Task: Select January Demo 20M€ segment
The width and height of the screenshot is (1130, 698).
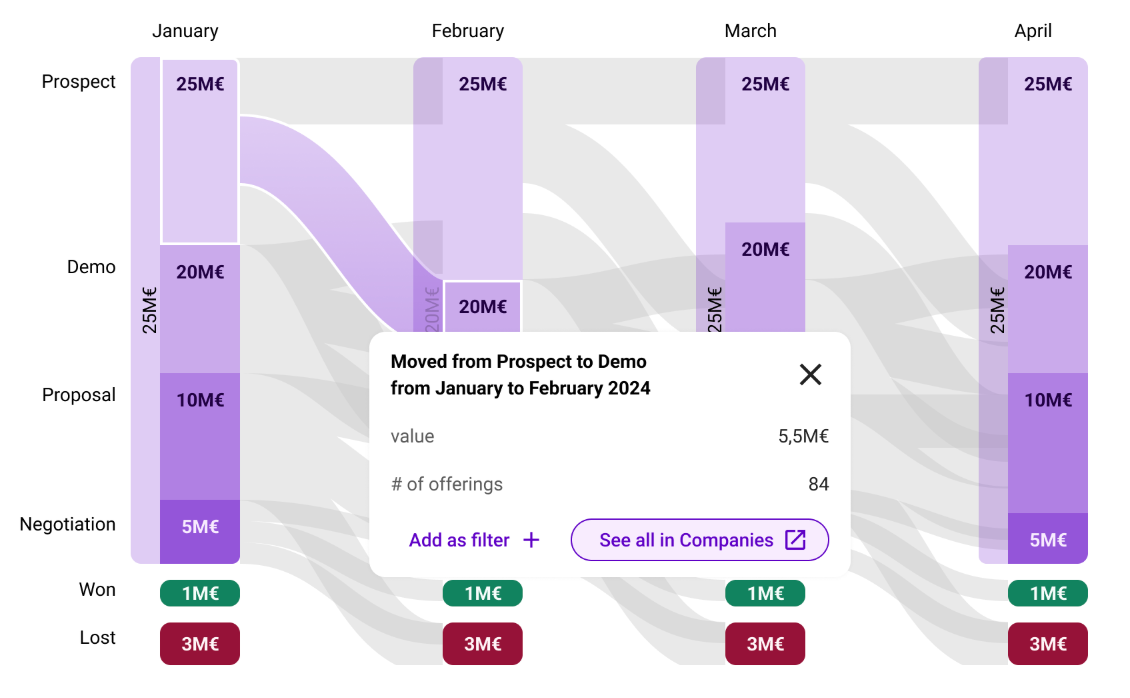Action: [x=200, y=308]
